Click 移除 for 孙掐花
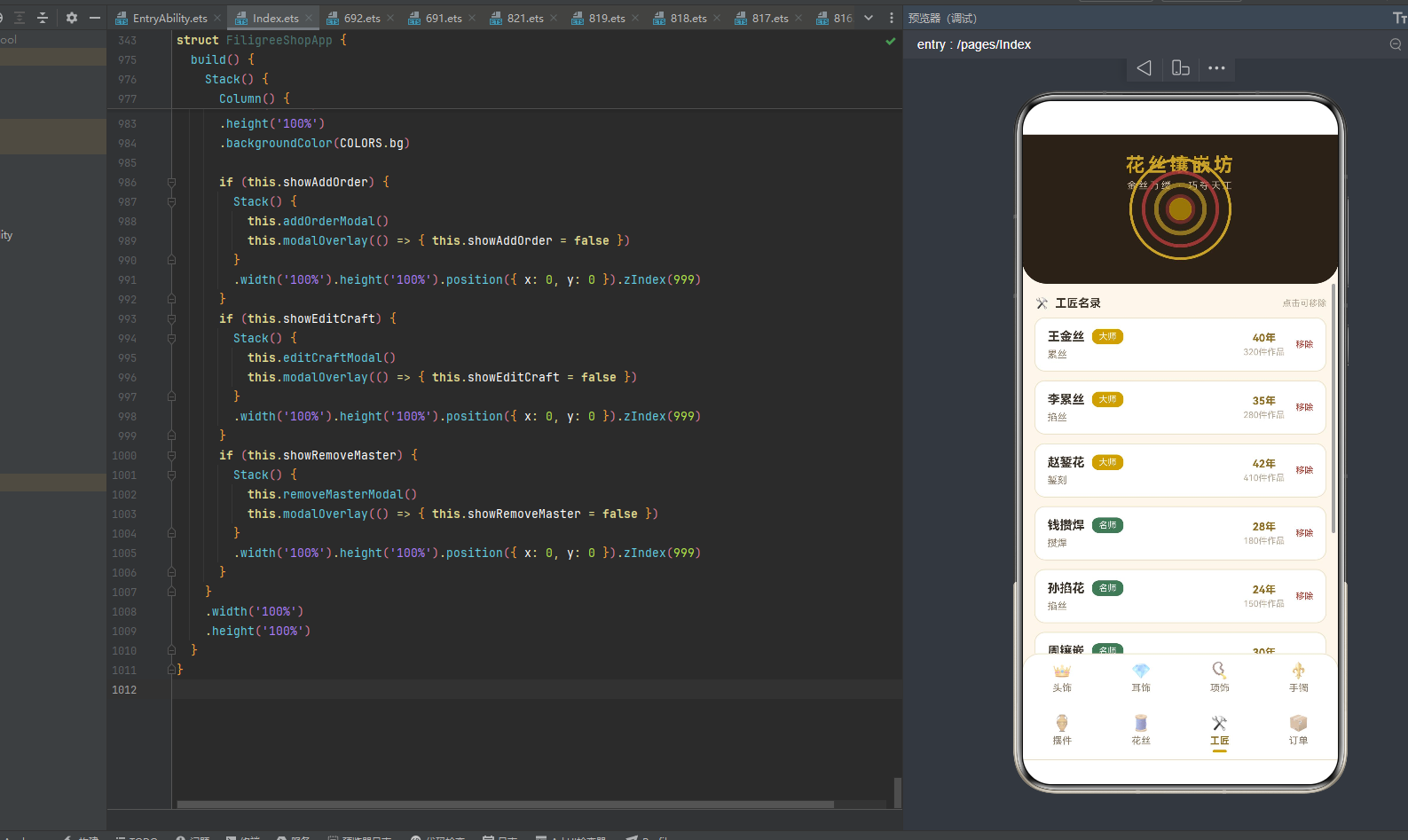The width and height of the screenshot is (1408, 840). (1304, 596)
